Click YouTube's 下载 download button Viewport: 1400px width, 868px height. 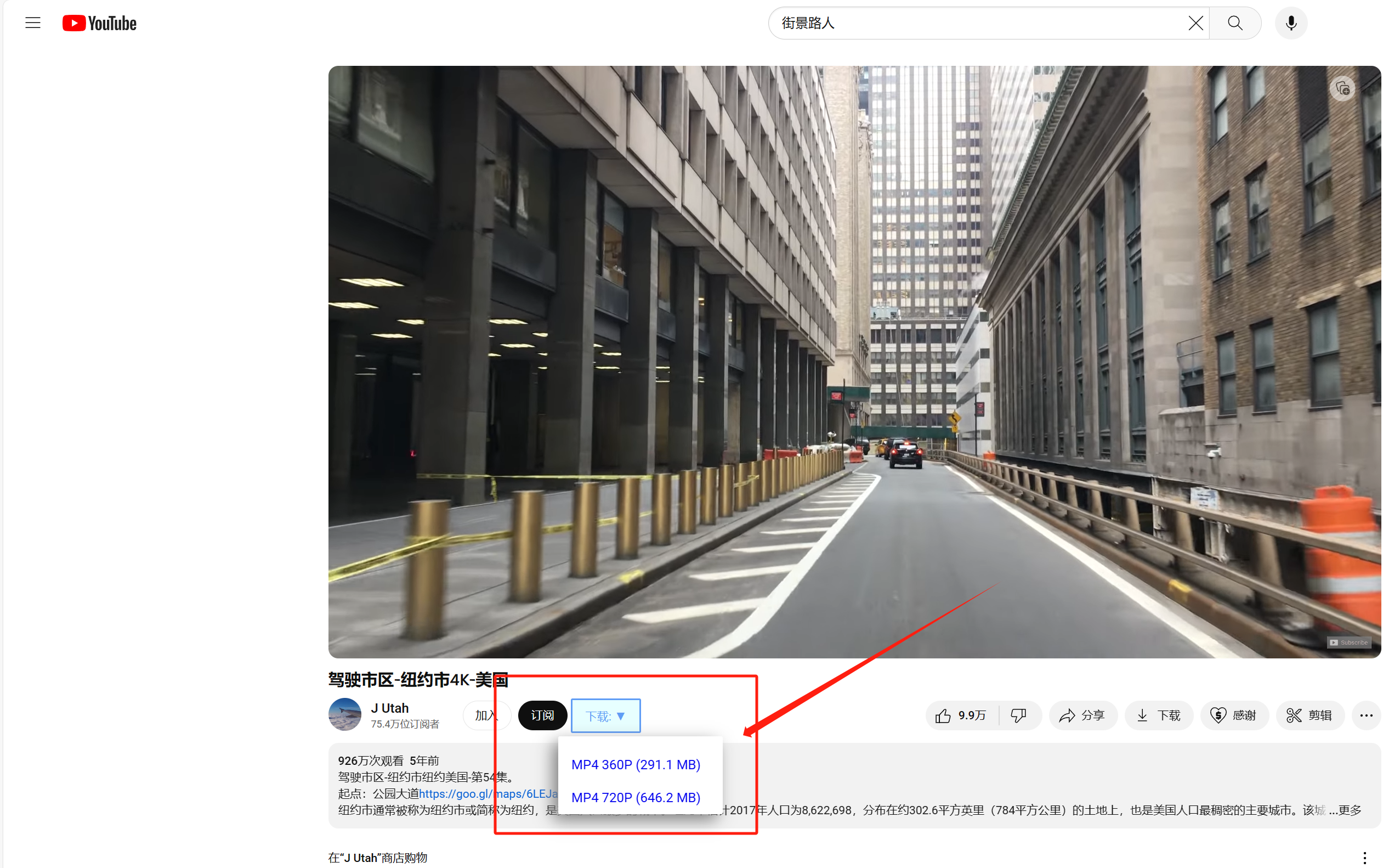point(1159,715)
